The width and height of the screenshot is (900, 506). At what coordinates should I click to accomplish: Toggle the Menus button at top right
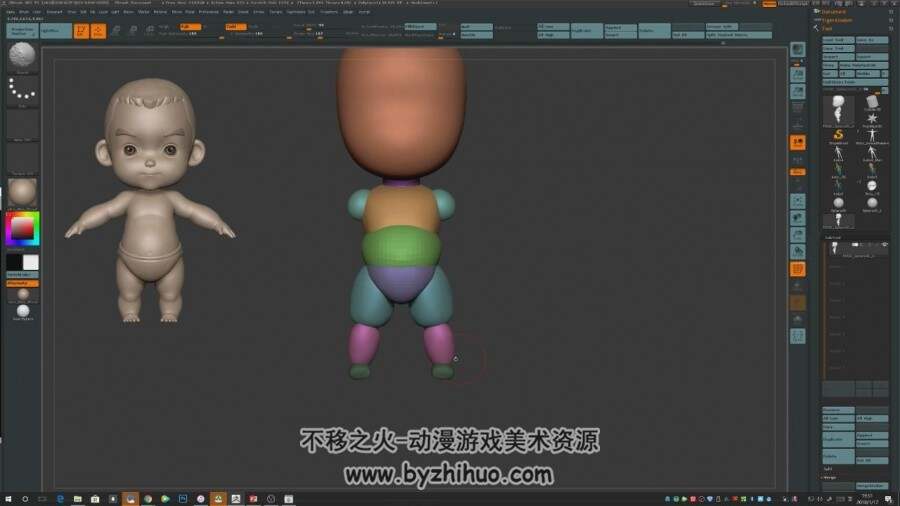769,3
